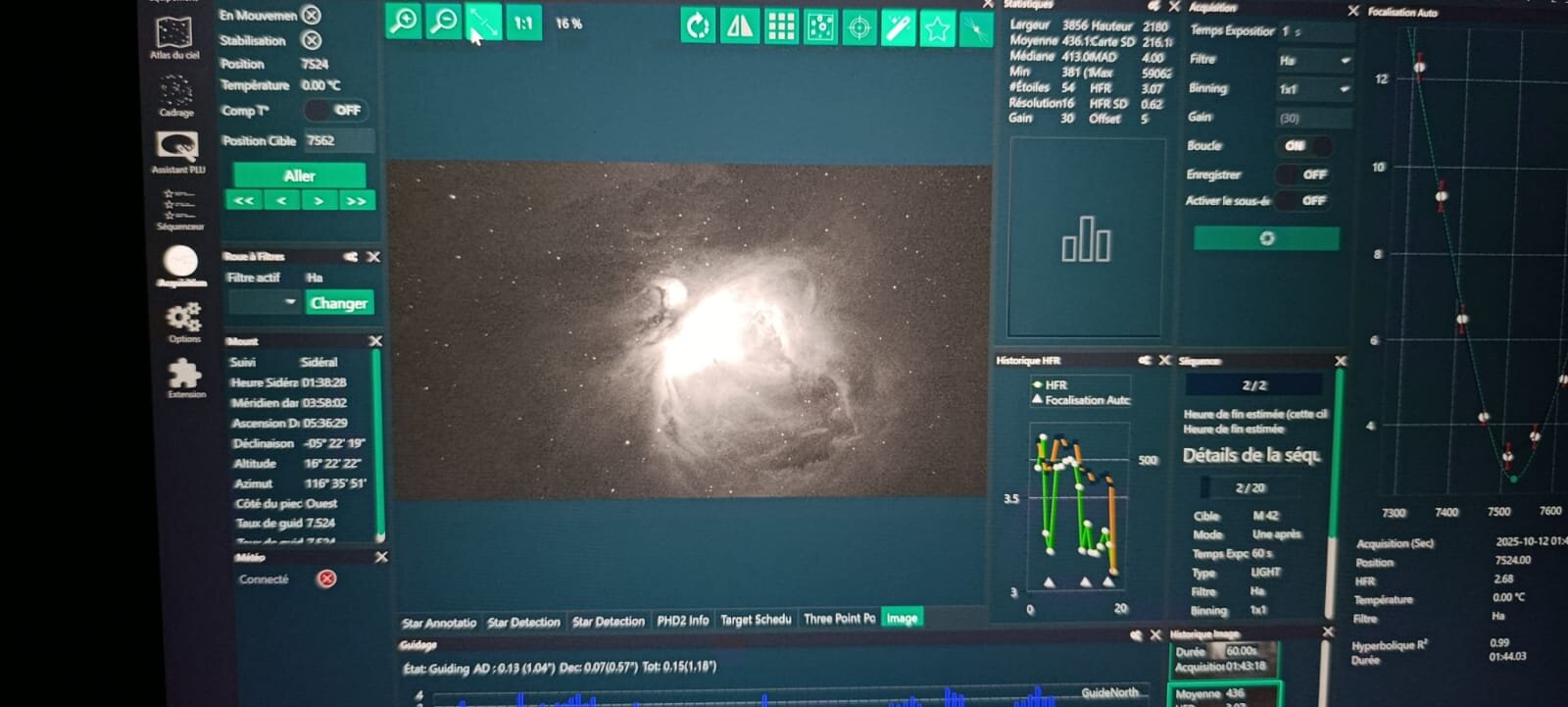Click the Changer filter button
This screenshot has height=707, width=1568.
click(339, 303)
